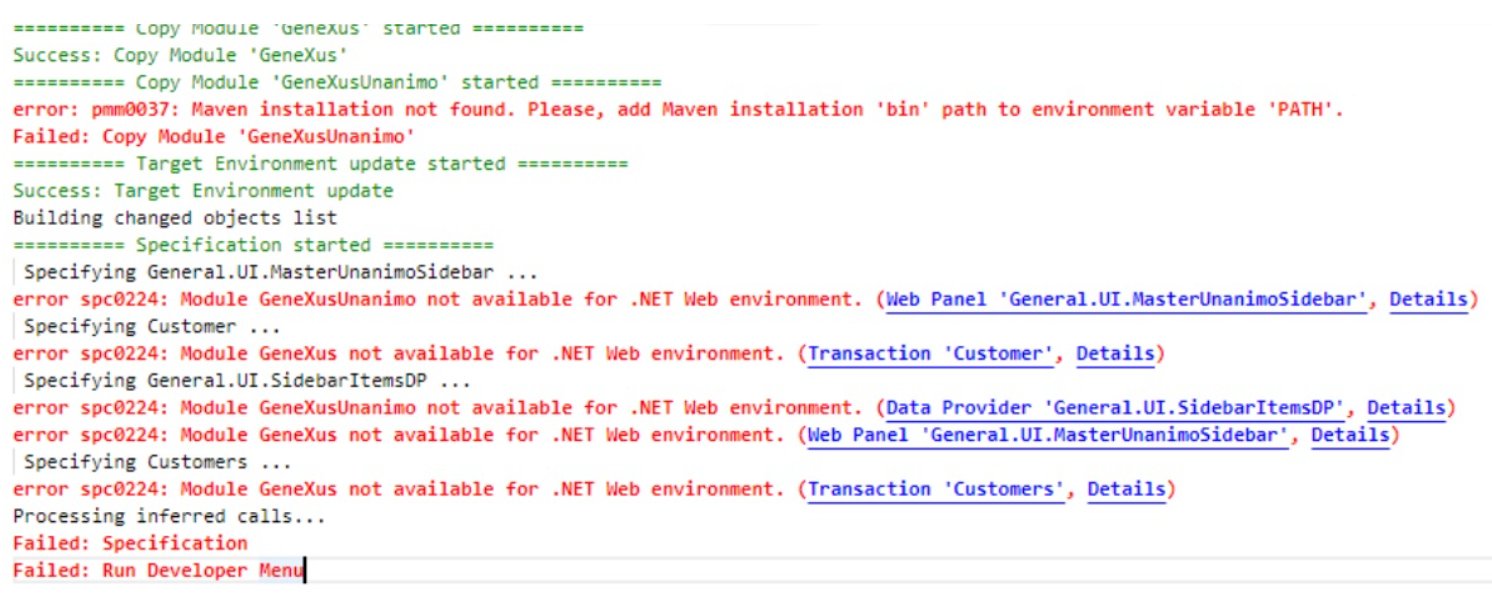Open Web Panel link in GeneXusUnanimo module error

point(1126,299)
